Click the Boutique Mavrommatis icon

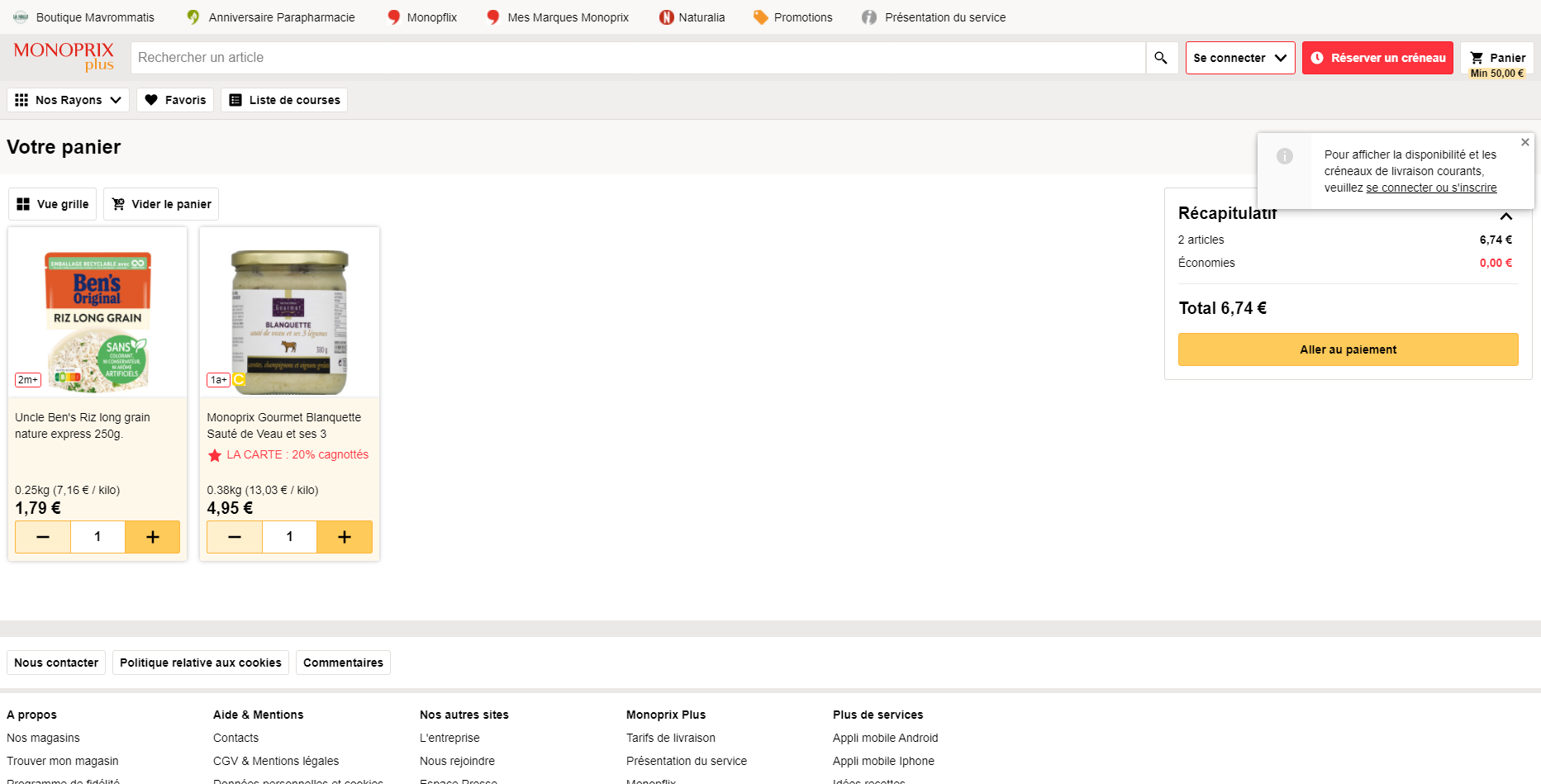pyautogui.click(x=21, y=17)
